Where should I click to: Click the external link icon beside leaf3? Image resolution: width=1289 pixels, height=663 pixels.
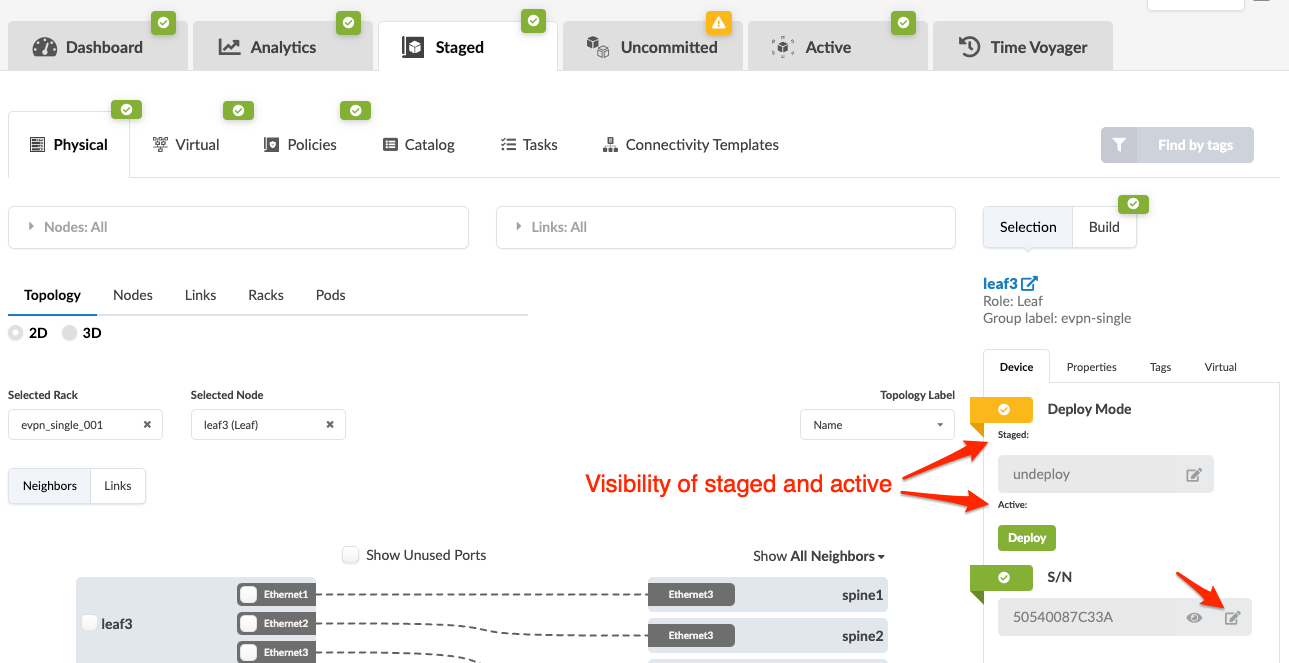coord(1029,284)
